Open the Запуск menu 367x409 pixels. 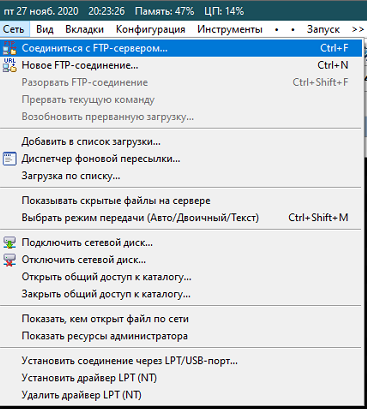[x=323, y=29]
